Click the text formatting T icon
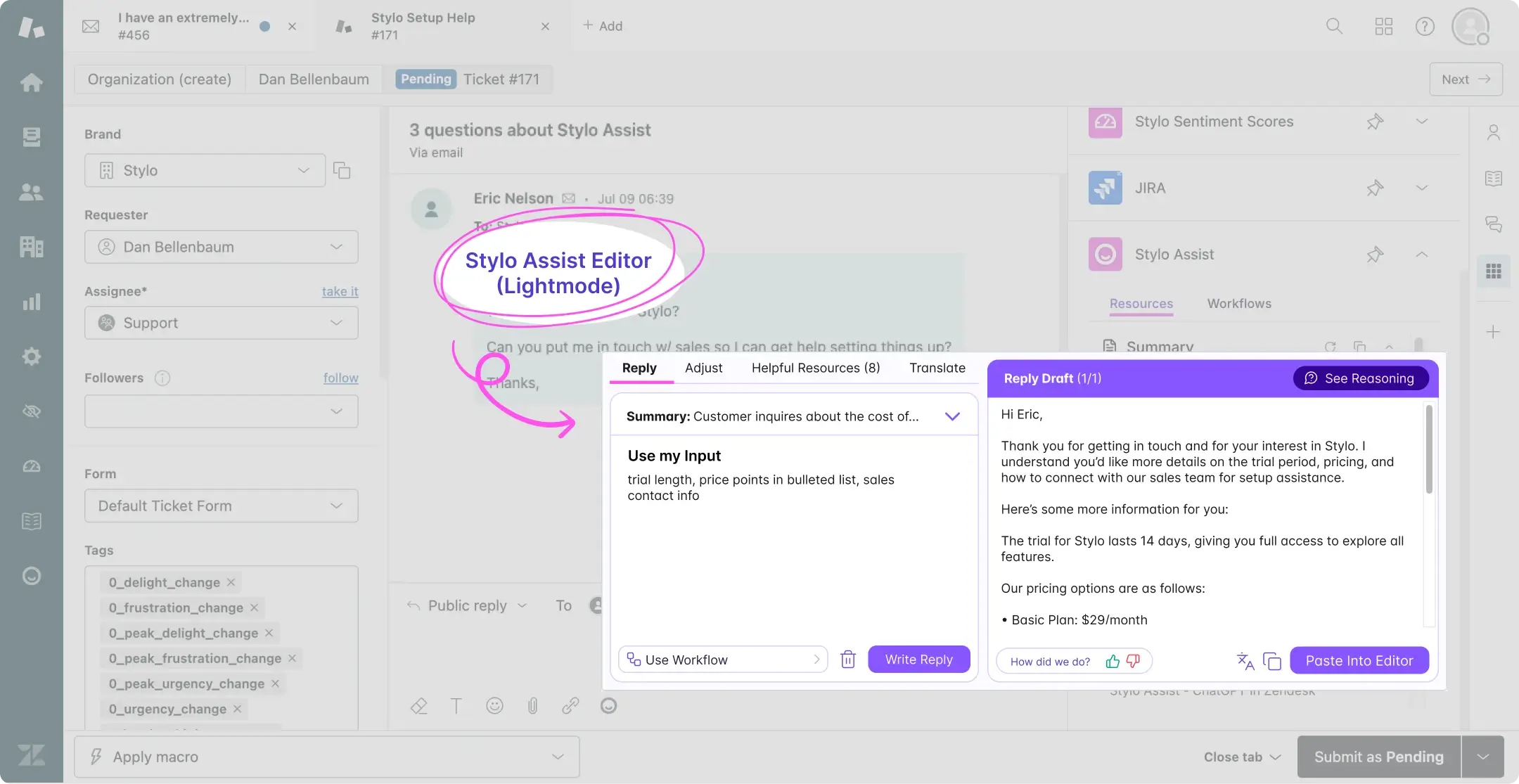 (x=456, y=705)
